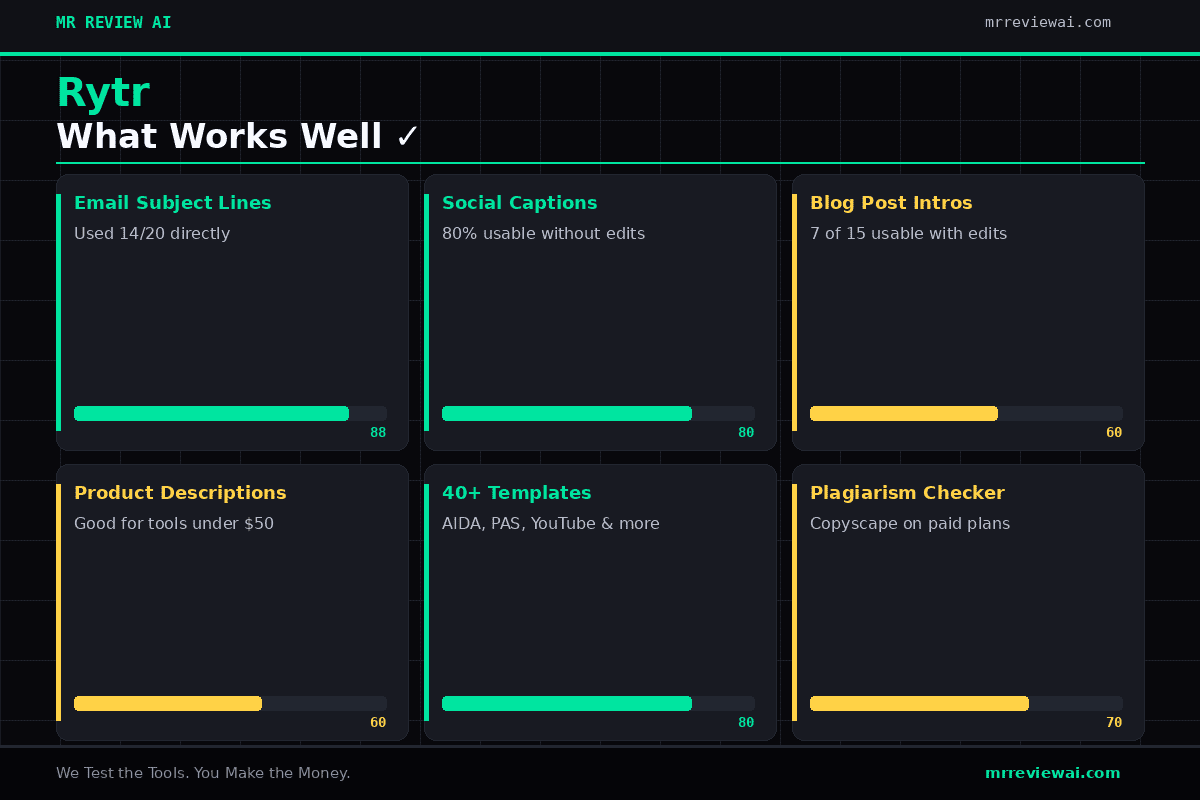Image resolution: width=1200 pixels, height=800 pixels.
Task: Click the 60 score under Blog Post Intros
Action: (x=1114, y=433)
